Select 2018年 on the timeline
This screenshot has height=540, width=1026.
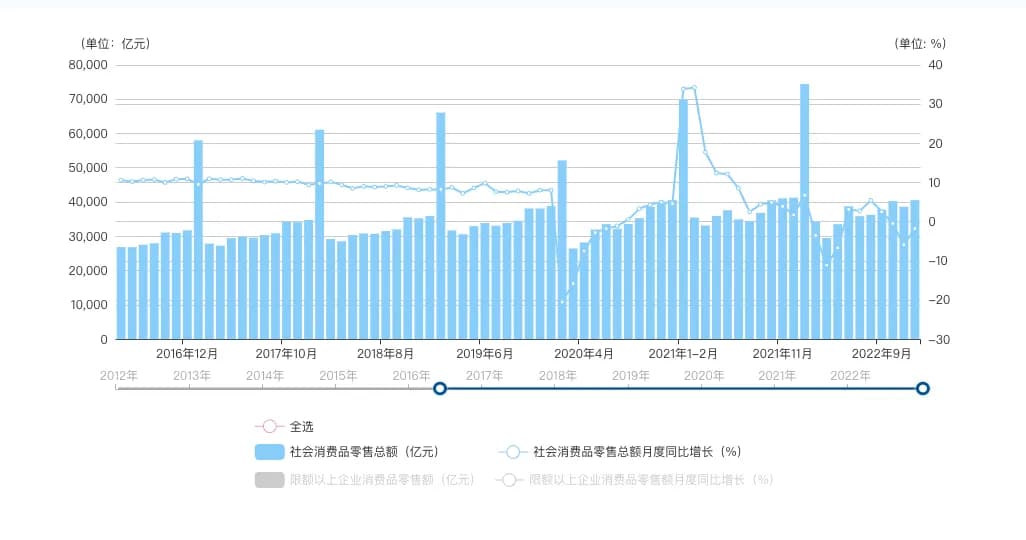click(x=557, y=376)
